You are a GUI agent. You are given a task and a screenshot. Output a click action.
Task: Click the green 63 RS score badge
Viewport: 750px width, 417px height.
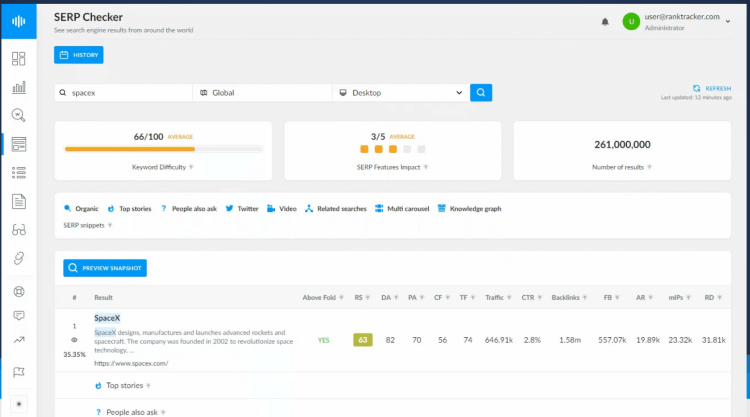pyautogui.click(x=363, y=340)
